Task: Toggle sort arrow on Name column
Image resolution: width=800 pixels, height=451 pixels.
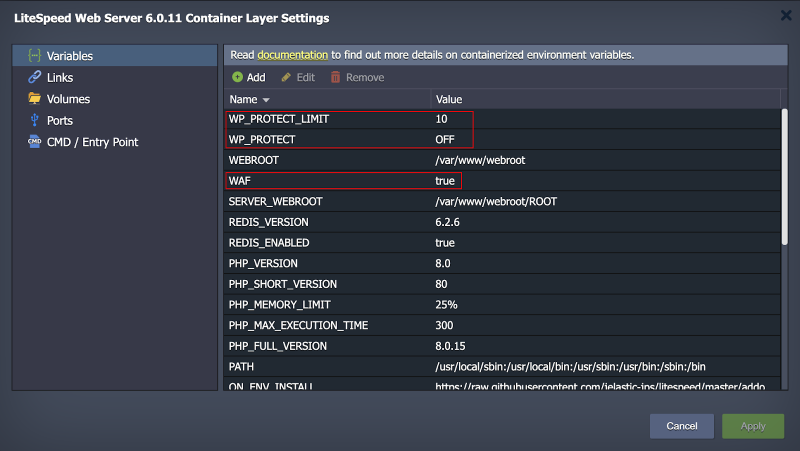Action: tap(266, 100)
